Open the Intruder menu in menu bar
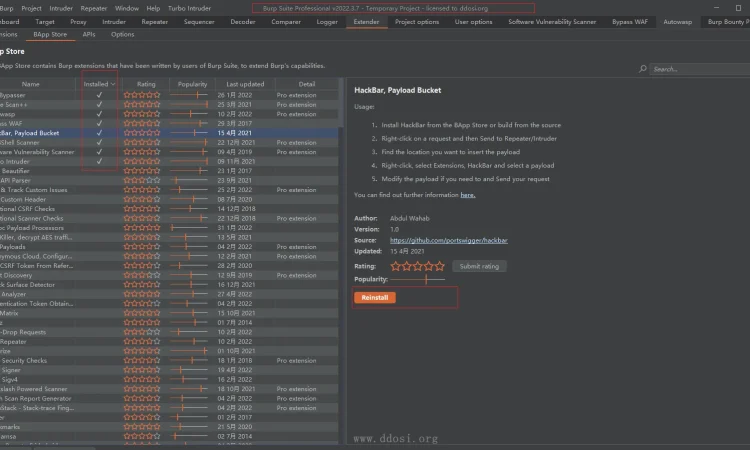 tap(61, 8)
